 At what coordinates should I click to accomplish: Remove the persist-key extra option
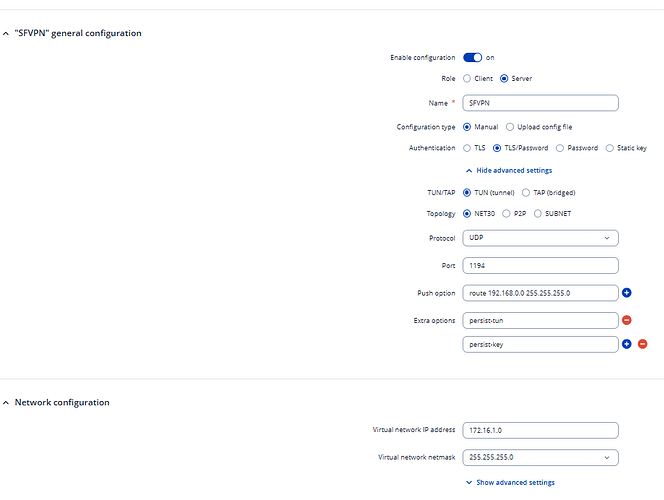click(643, 344)
